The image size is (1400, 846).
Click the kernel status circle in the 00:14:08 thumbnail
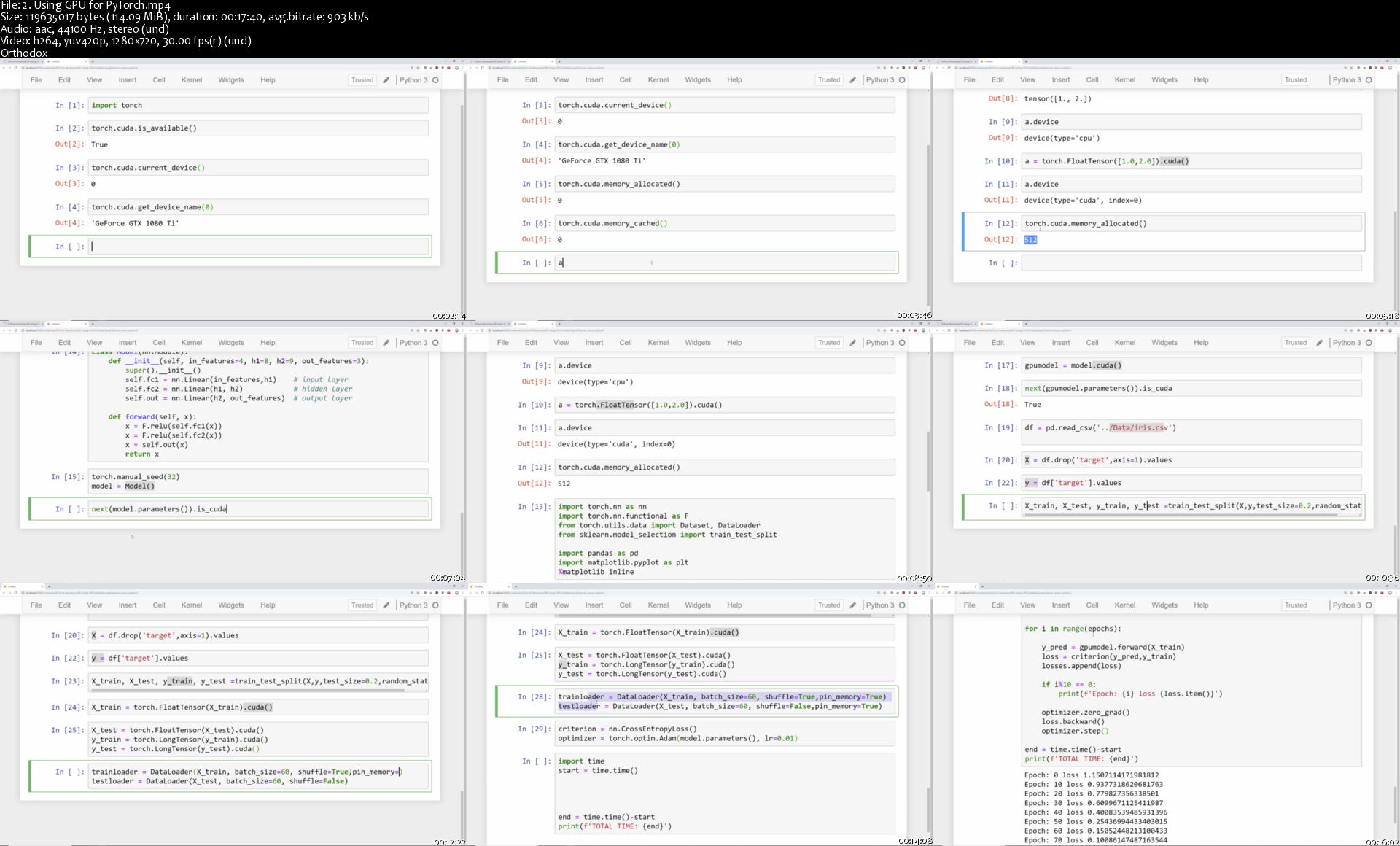pyautogui.click(x=902, y=605)
